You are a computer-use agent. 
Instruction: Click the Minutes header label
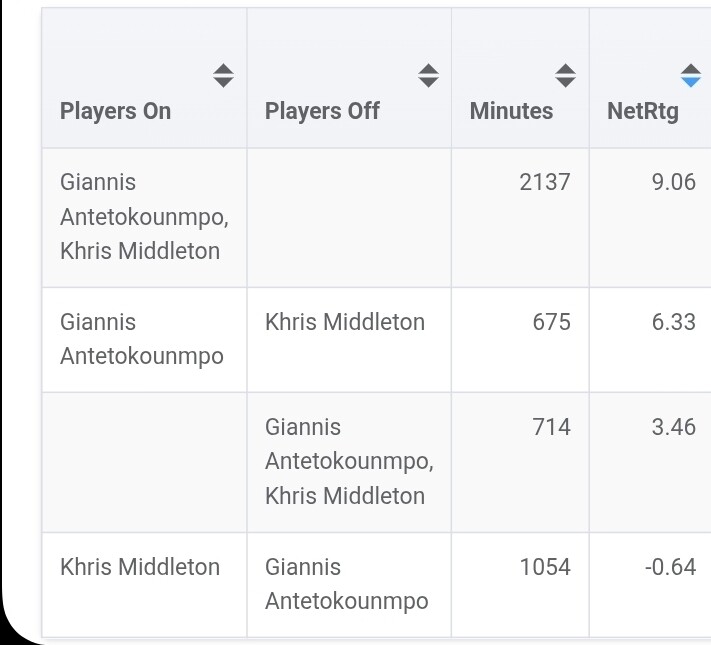click(x=511, y=111)
